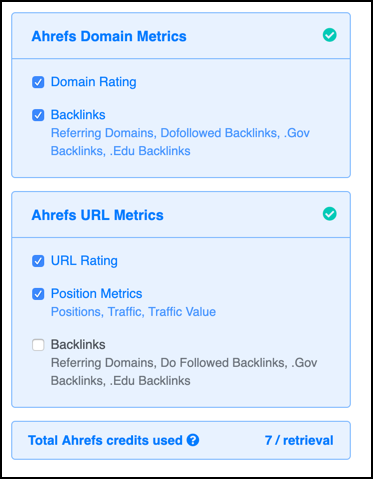The width and height of the screenshot is (373, 479).
Task: Click the Domain Rating label
Action: [x=93, y=82]
